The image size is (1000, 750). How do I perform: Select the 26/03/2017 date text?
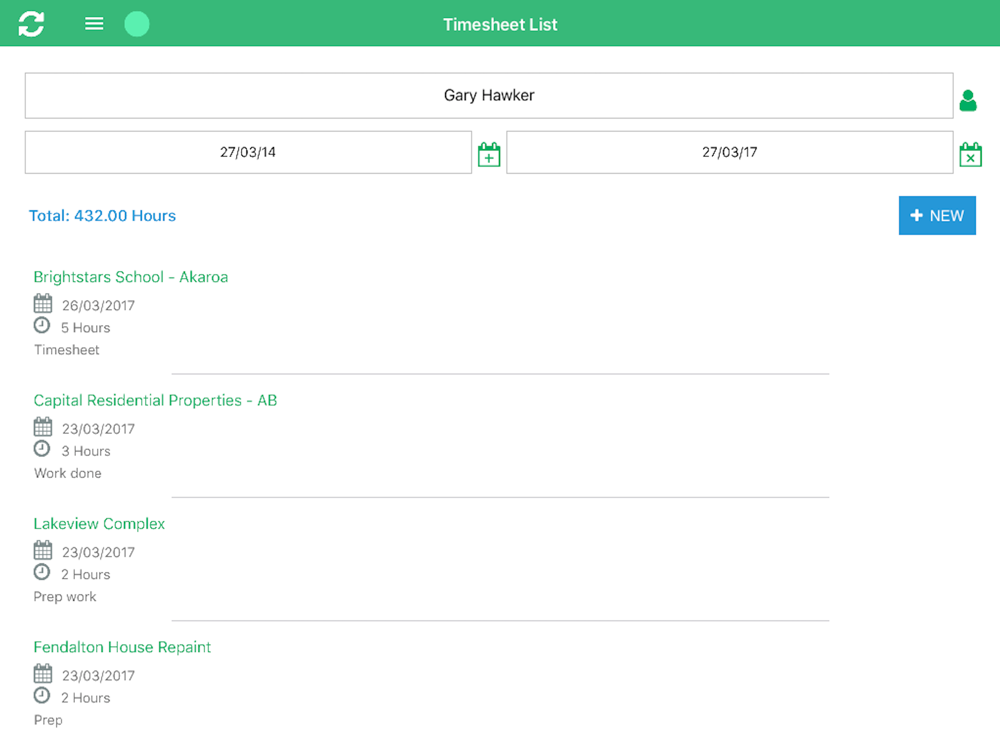point(98,305)
